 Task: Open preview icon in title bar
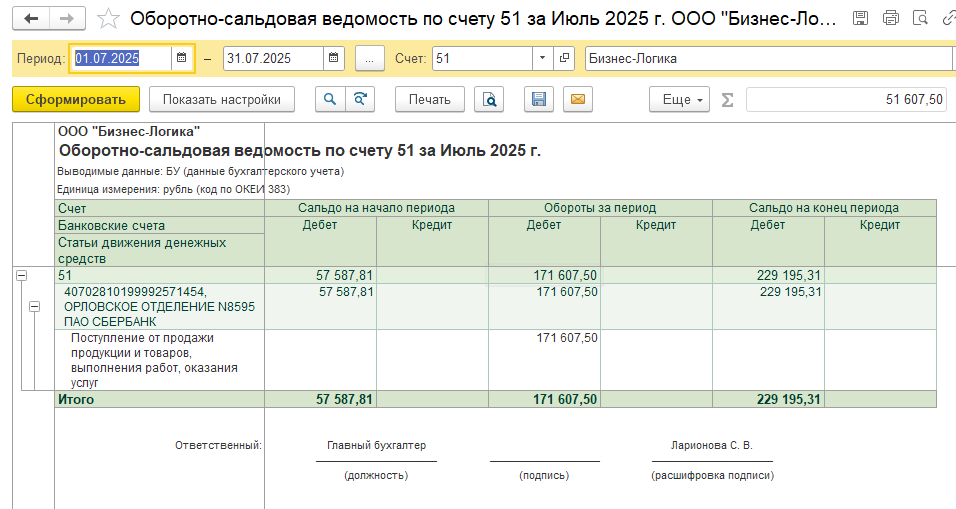point(920,18)
